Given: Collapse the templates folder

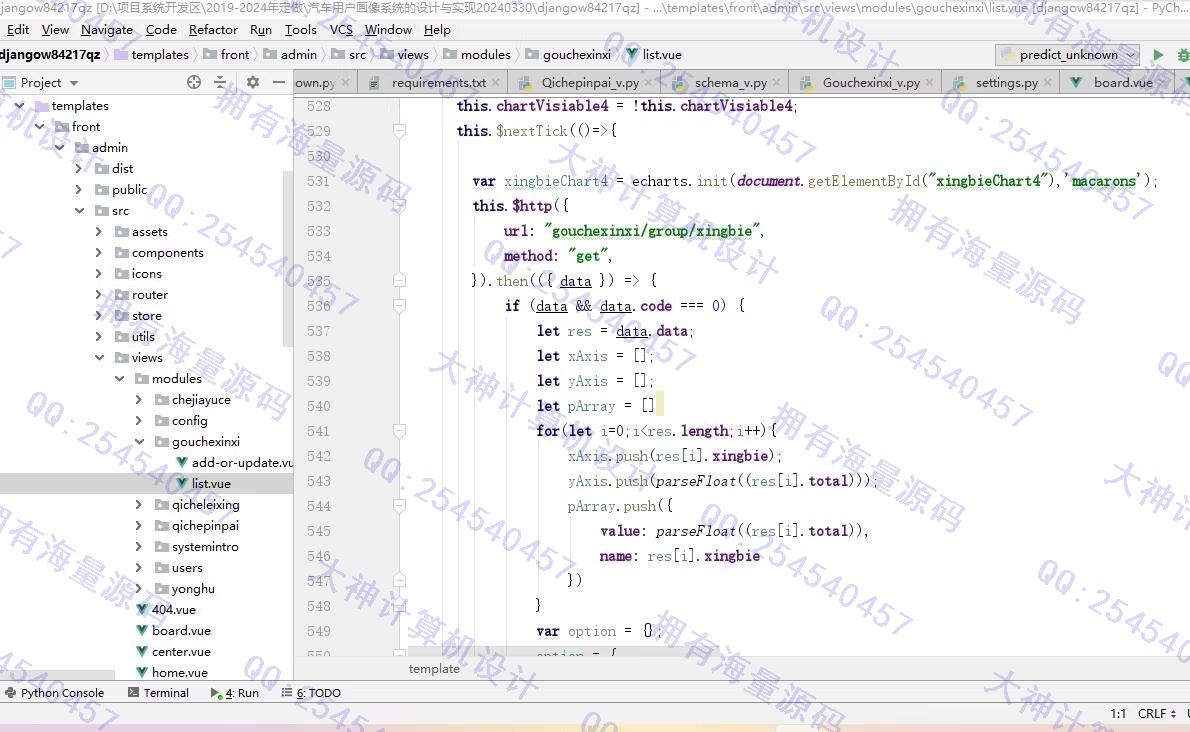Looking at the screenshot, I should (x=20, y=105).
